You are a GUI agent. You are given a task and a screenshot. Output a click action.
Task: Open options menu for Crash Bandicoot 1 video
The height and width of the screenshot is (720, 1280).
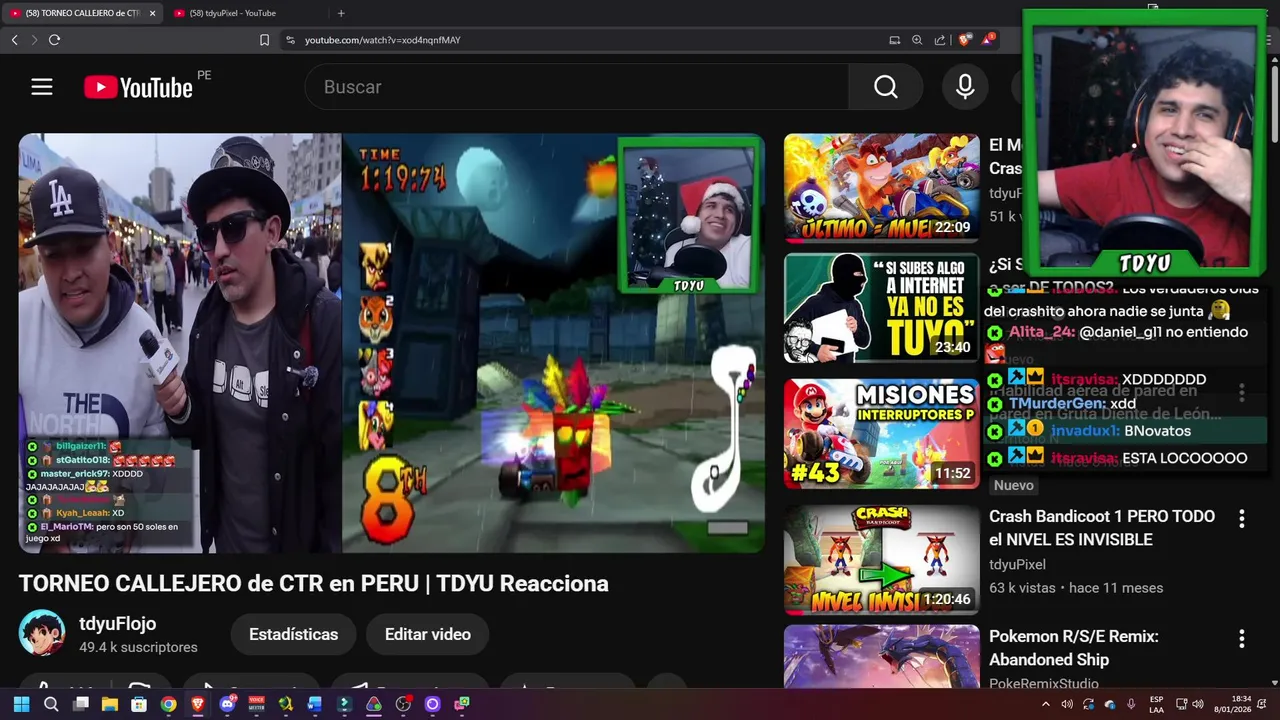point(1241,519)
